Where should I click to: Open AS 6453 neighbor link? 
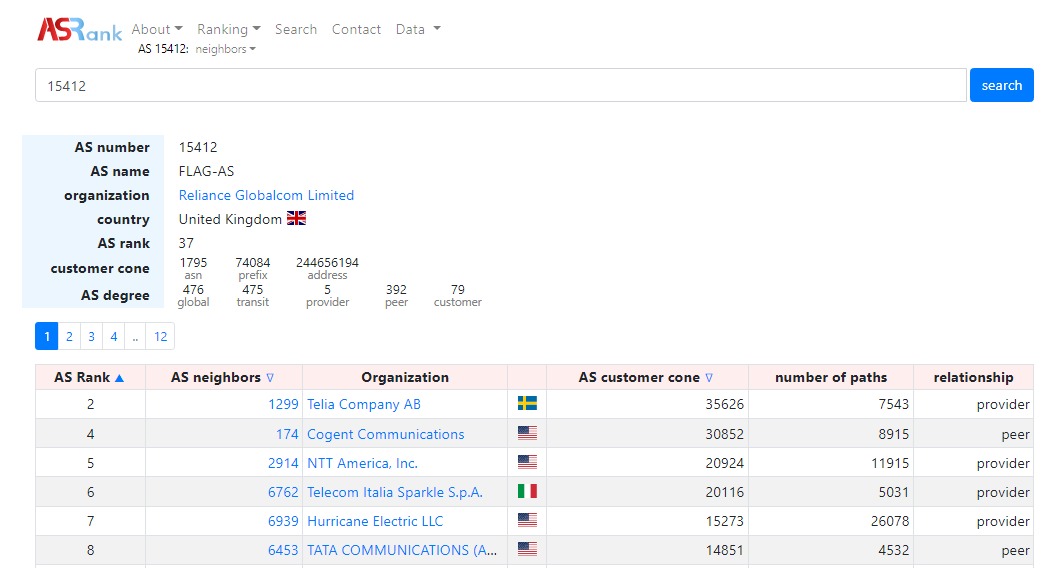click(x=283, y=550)
